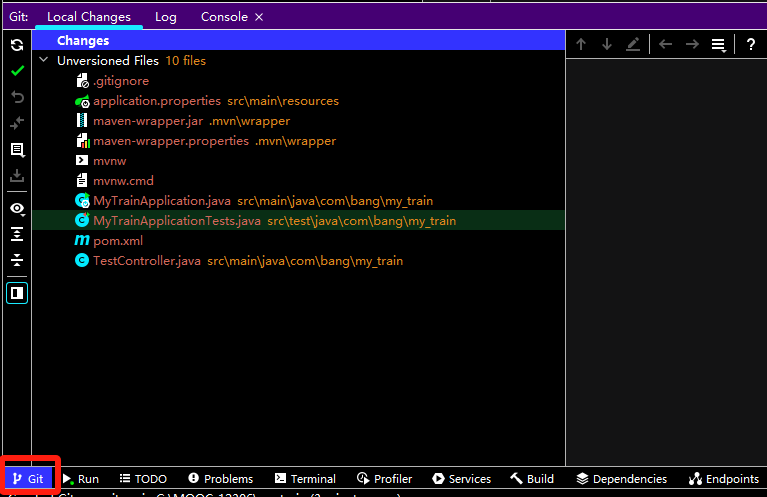Click the Changes header row
This screenshot has width=767, height=497.
click(298, 40)
